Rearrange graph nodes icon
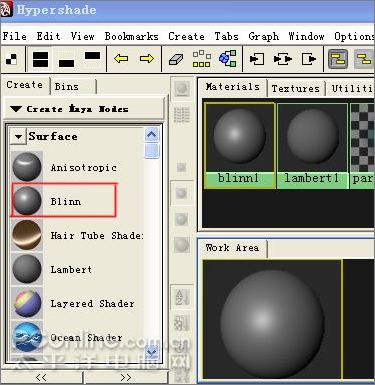 202,59
